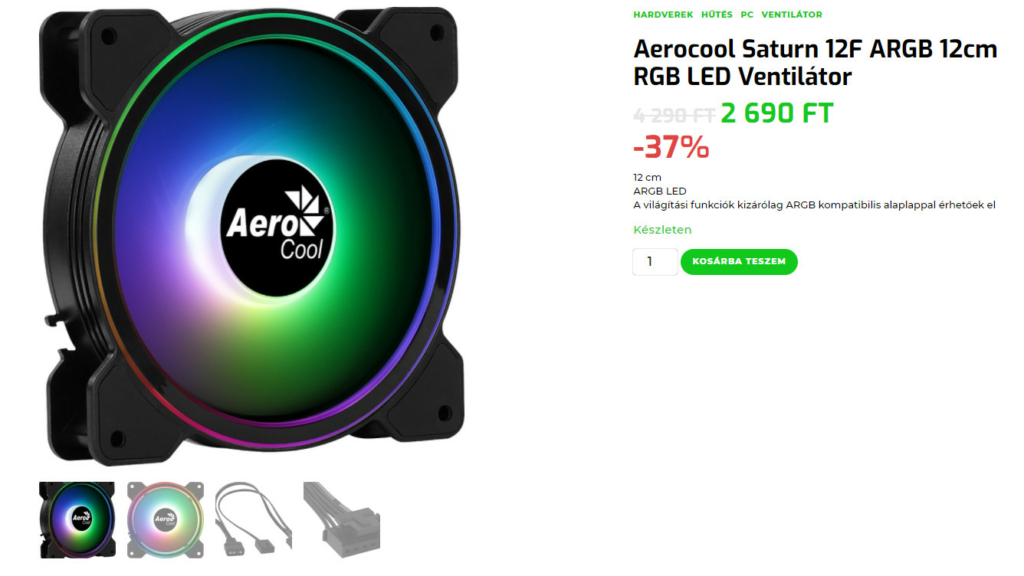Focus the quantity input field showing 1

[655, 262]
